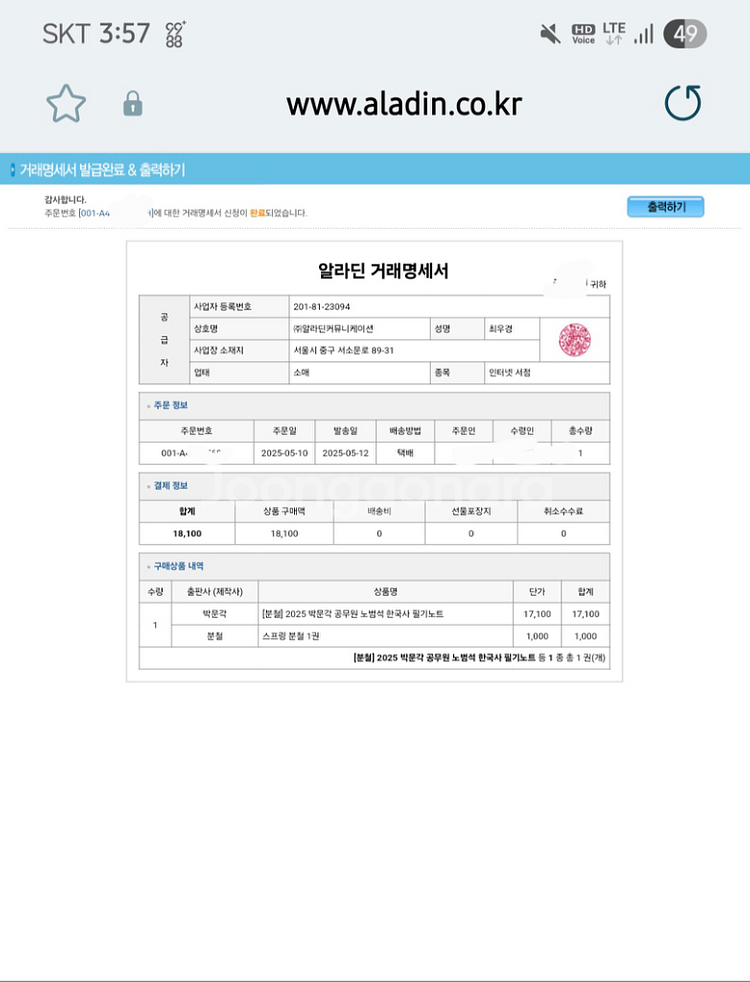
Task: Tap the status icon next to the clock
Action: 175,34
